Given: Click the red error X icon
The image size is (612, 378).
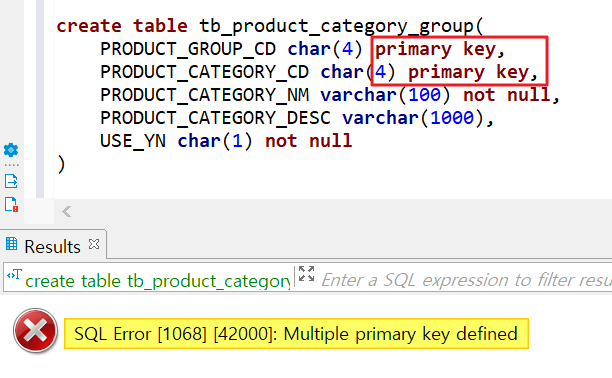Looking at the screenshot, I should (x=36, y=331).
